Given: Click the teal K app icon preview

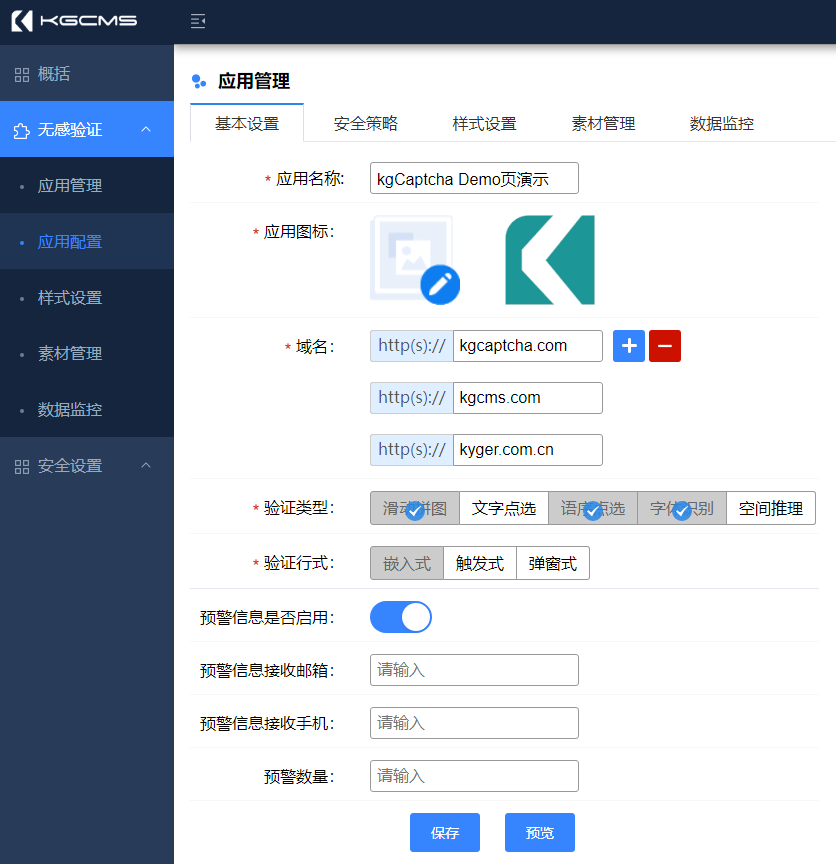Looking at the screenshot, I should point(550,260).
